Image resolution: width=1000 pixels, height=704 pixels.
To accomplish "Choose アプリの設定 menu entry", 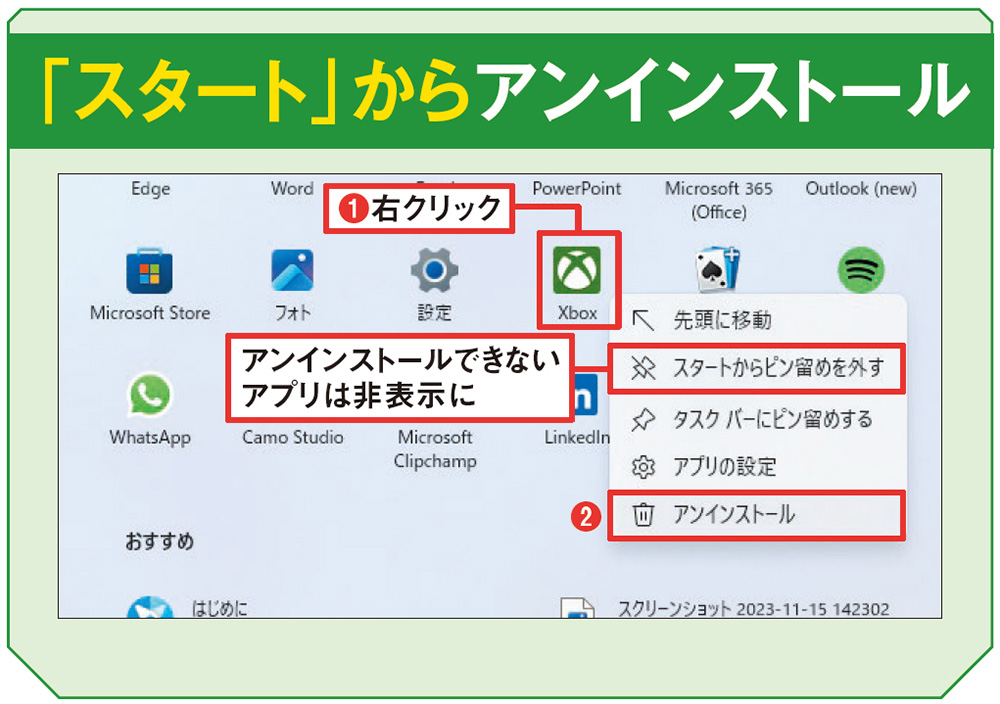I will (x=757, y=467).
